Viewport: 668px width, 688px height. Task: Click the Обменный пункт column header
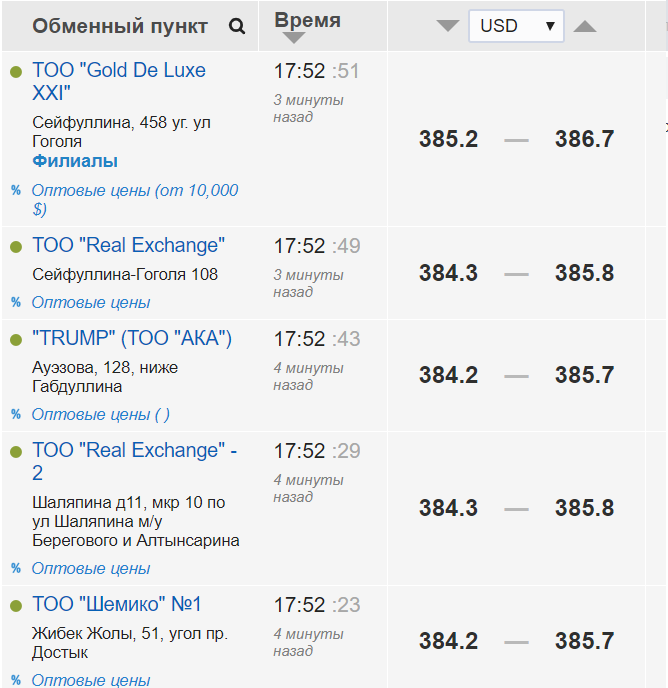(120, 26)
